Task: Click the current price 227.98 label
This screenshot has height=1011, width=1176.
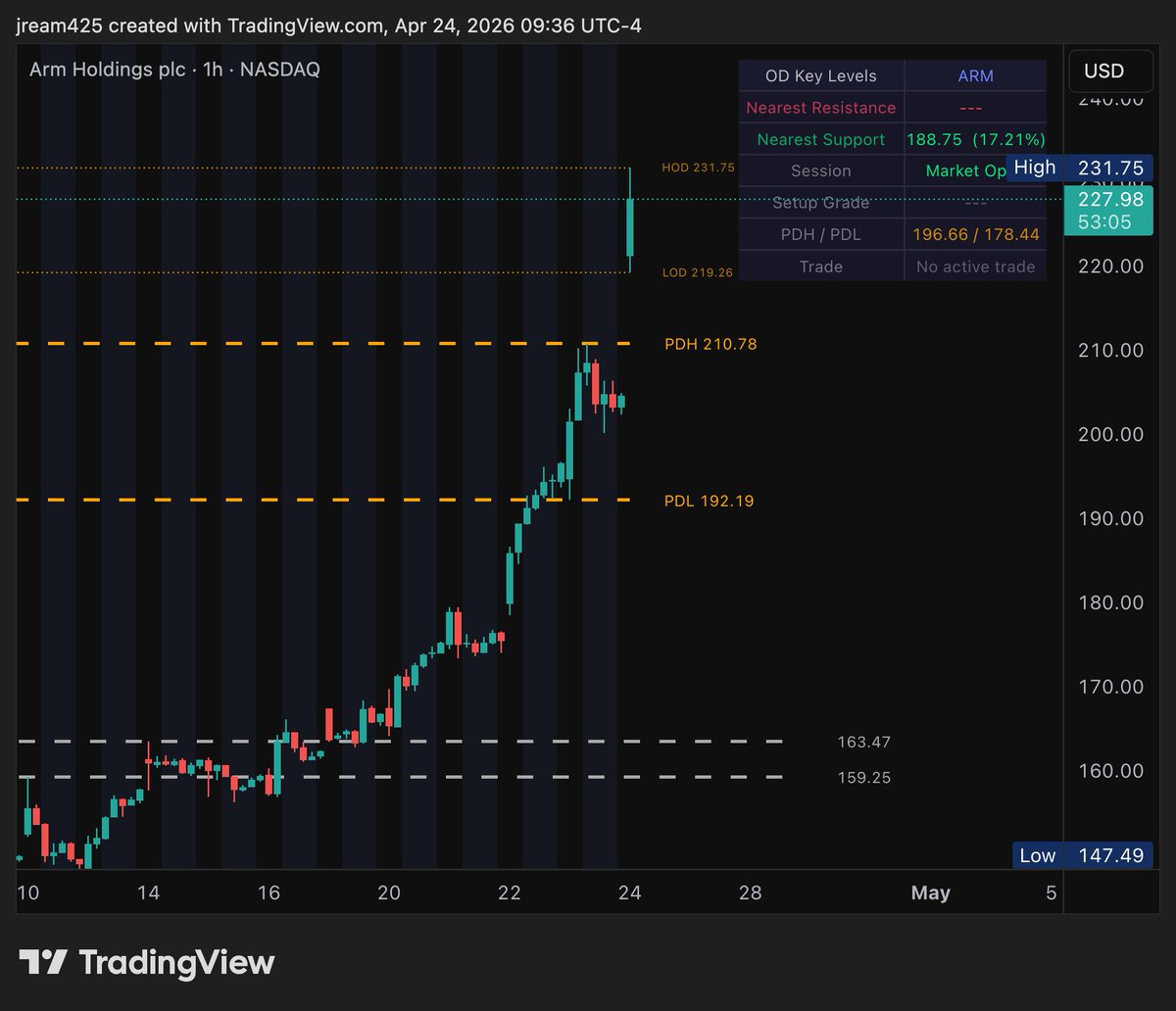Action: coord(1110,199)
